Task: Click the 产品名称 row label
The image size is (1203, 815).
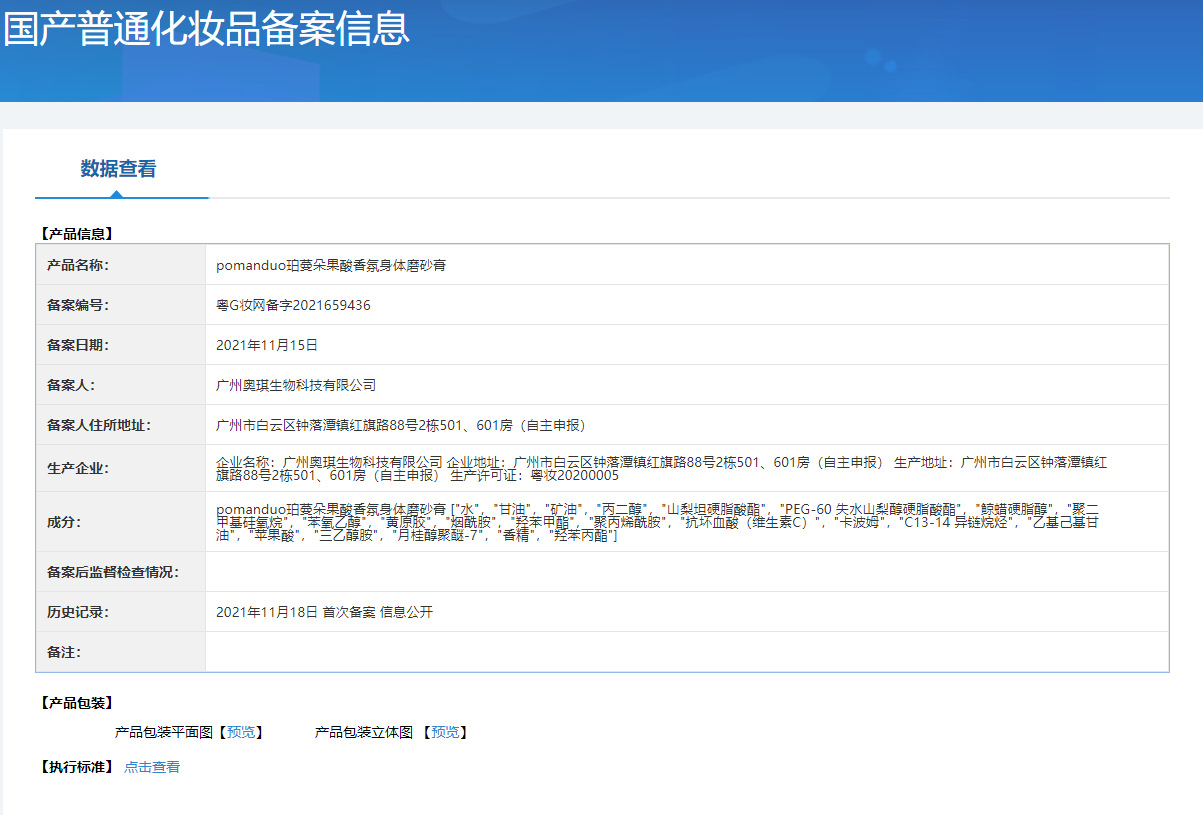Action: pyautogui.click(x=78, y=265)
